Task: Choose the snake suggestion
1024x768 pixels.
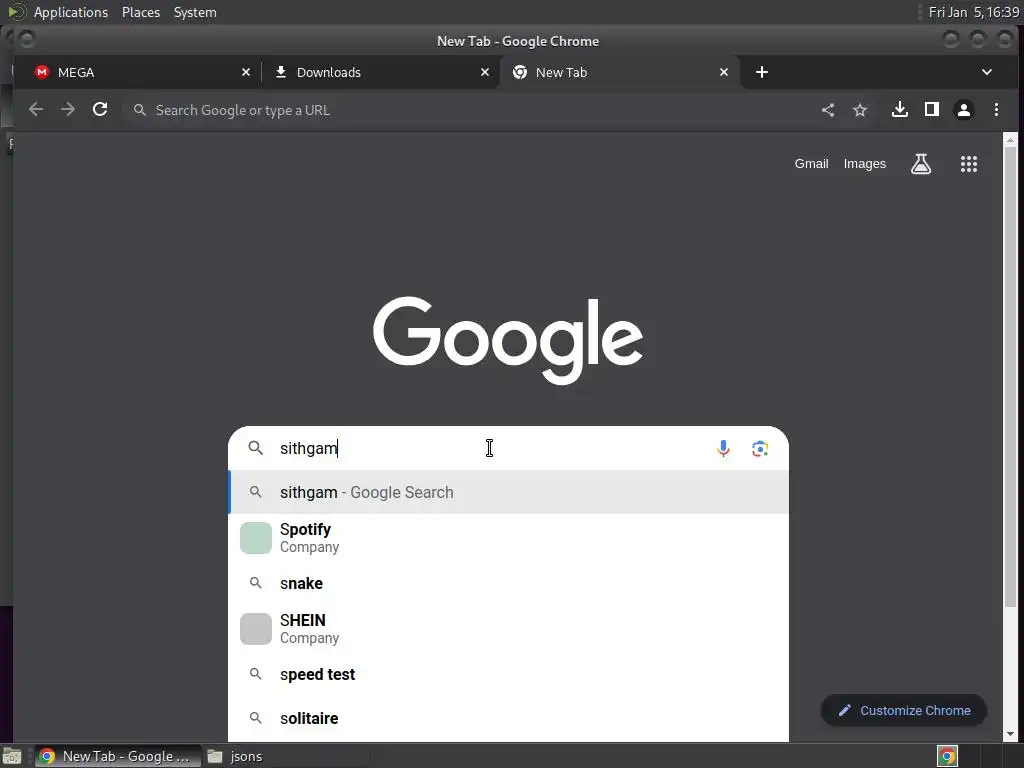Action: pyautogui.click(x=508, y=583)
